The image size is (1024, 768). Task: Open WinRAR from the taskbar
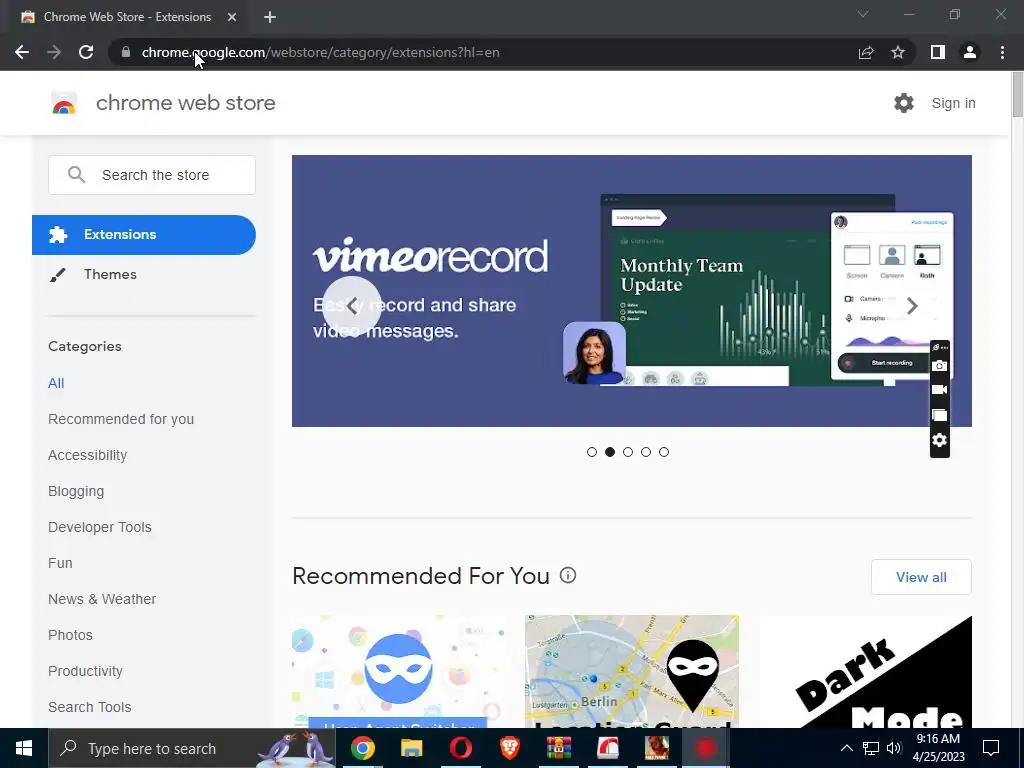(558, 748)
